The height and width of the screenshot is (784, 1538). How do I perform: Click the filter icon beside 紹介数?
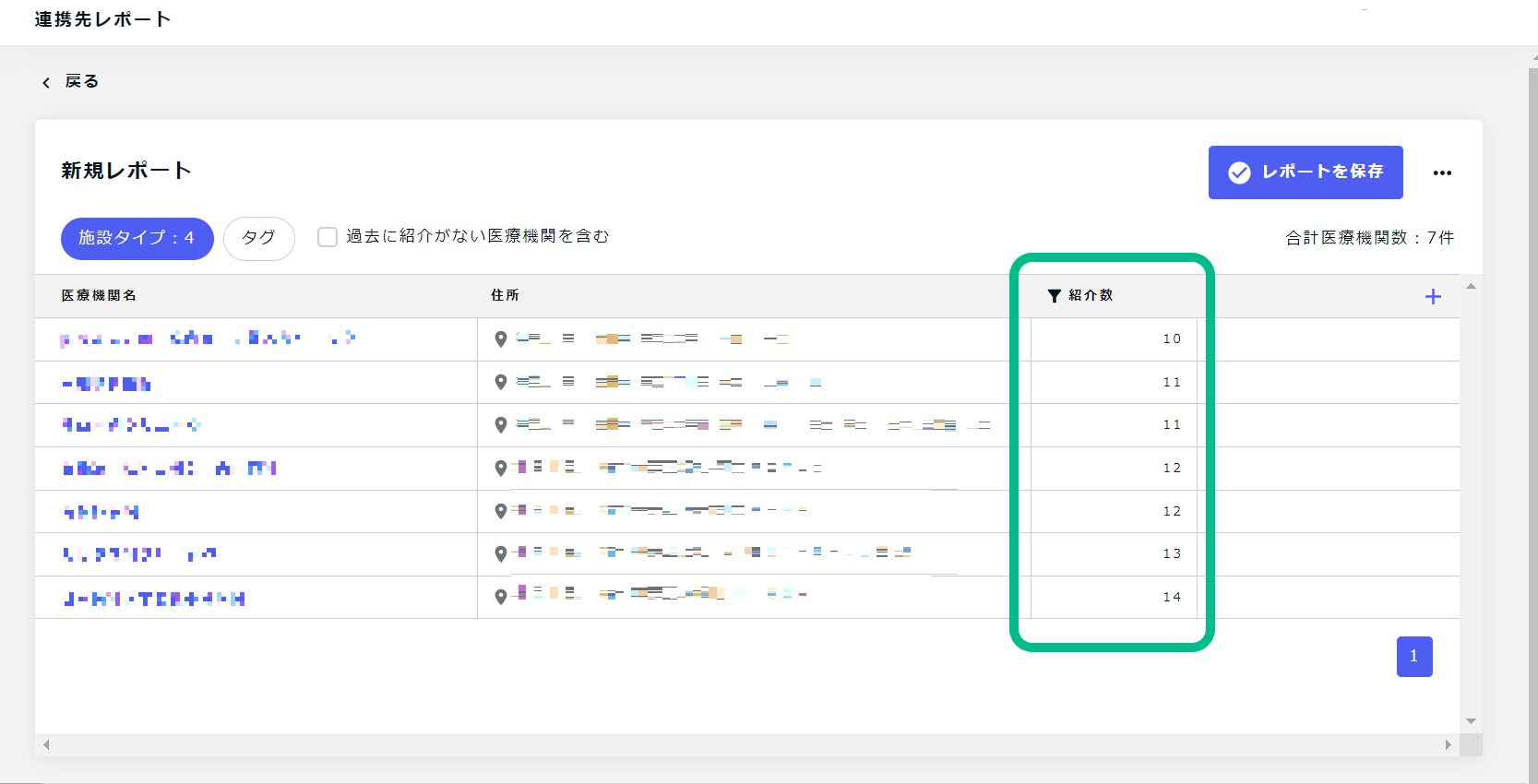pos(1054,296)
